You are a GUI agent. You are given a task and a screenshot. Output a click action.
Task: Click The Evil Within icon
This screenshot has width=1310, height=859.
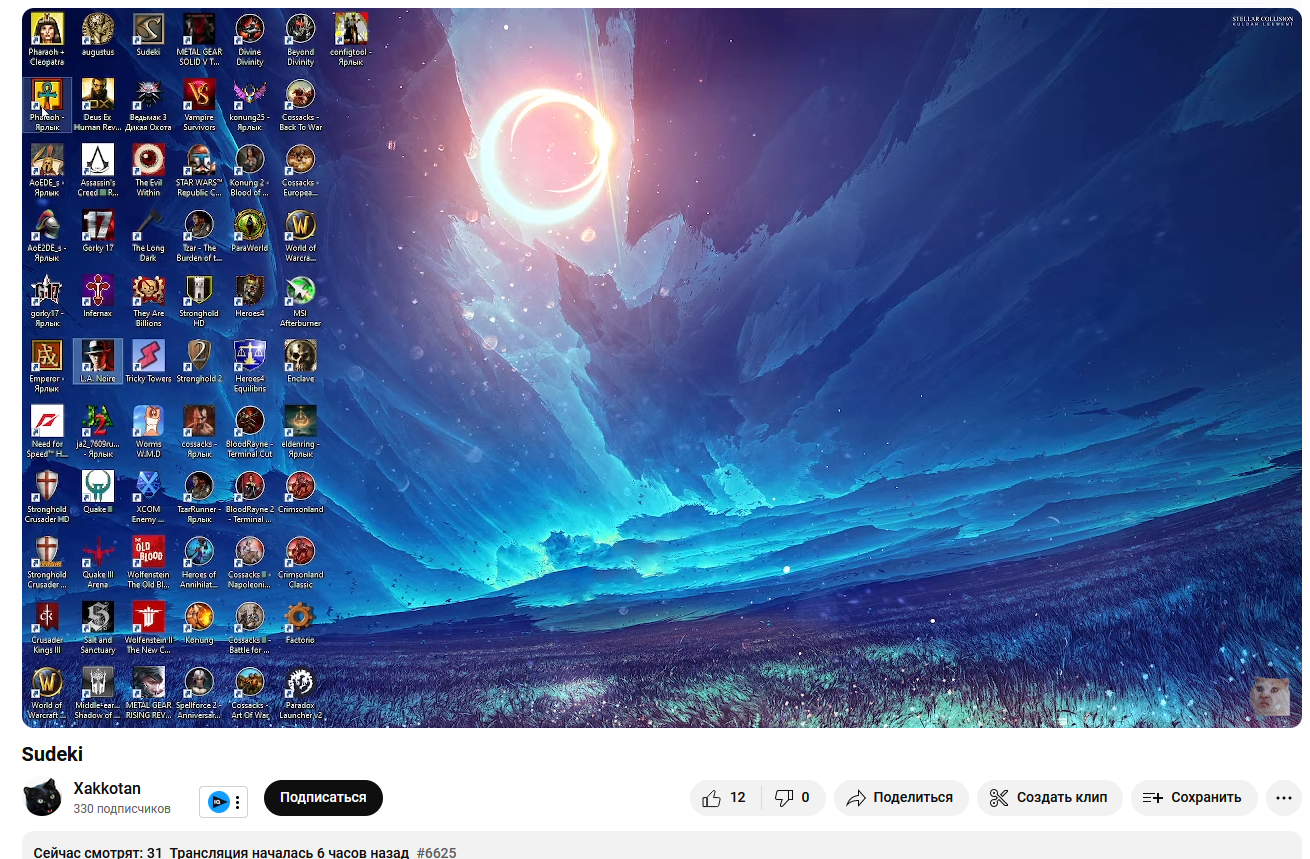coord(148,170)
